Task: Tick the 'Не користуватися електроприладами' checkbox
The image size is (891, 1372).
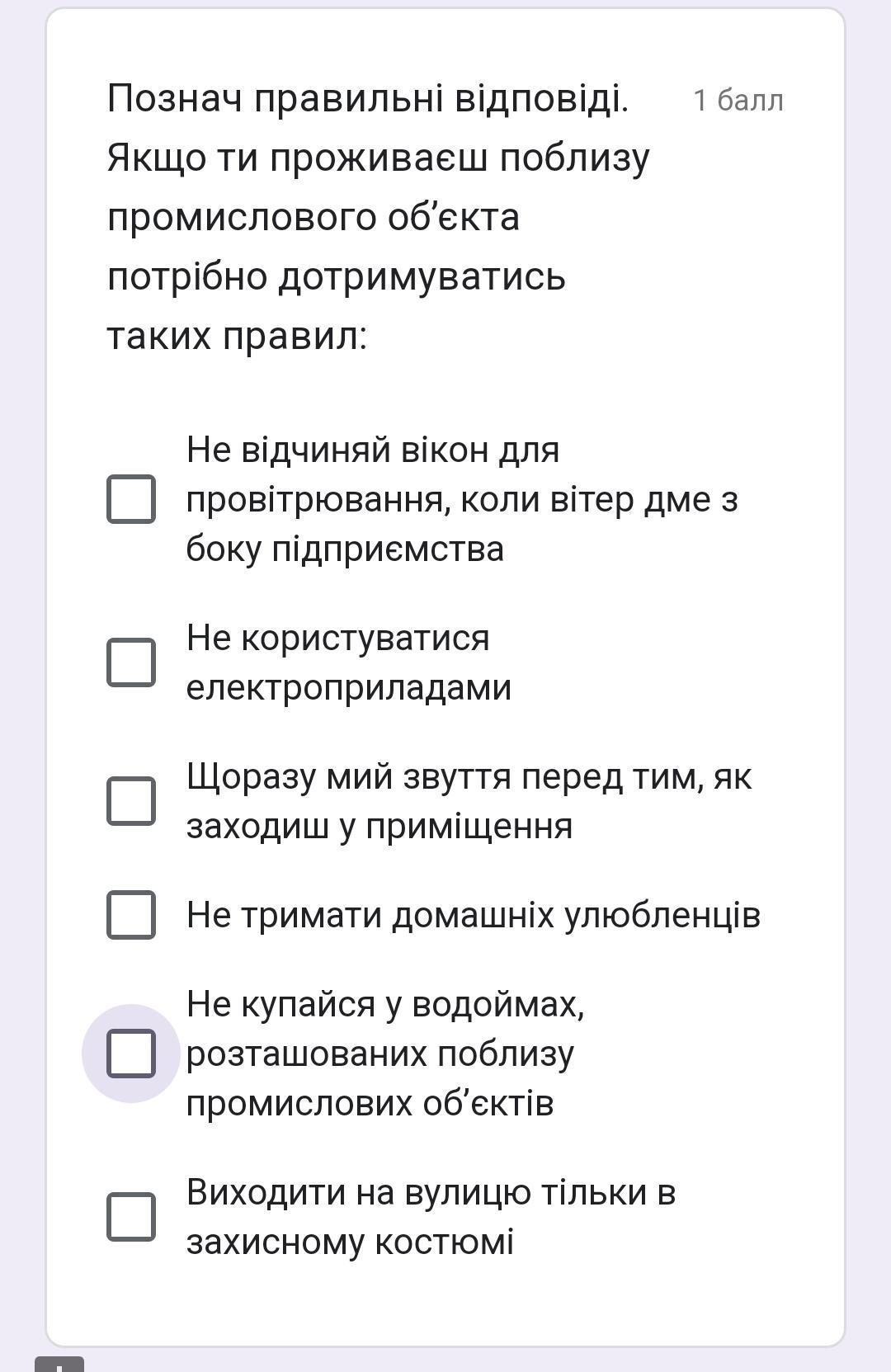Action: [131, 662]
